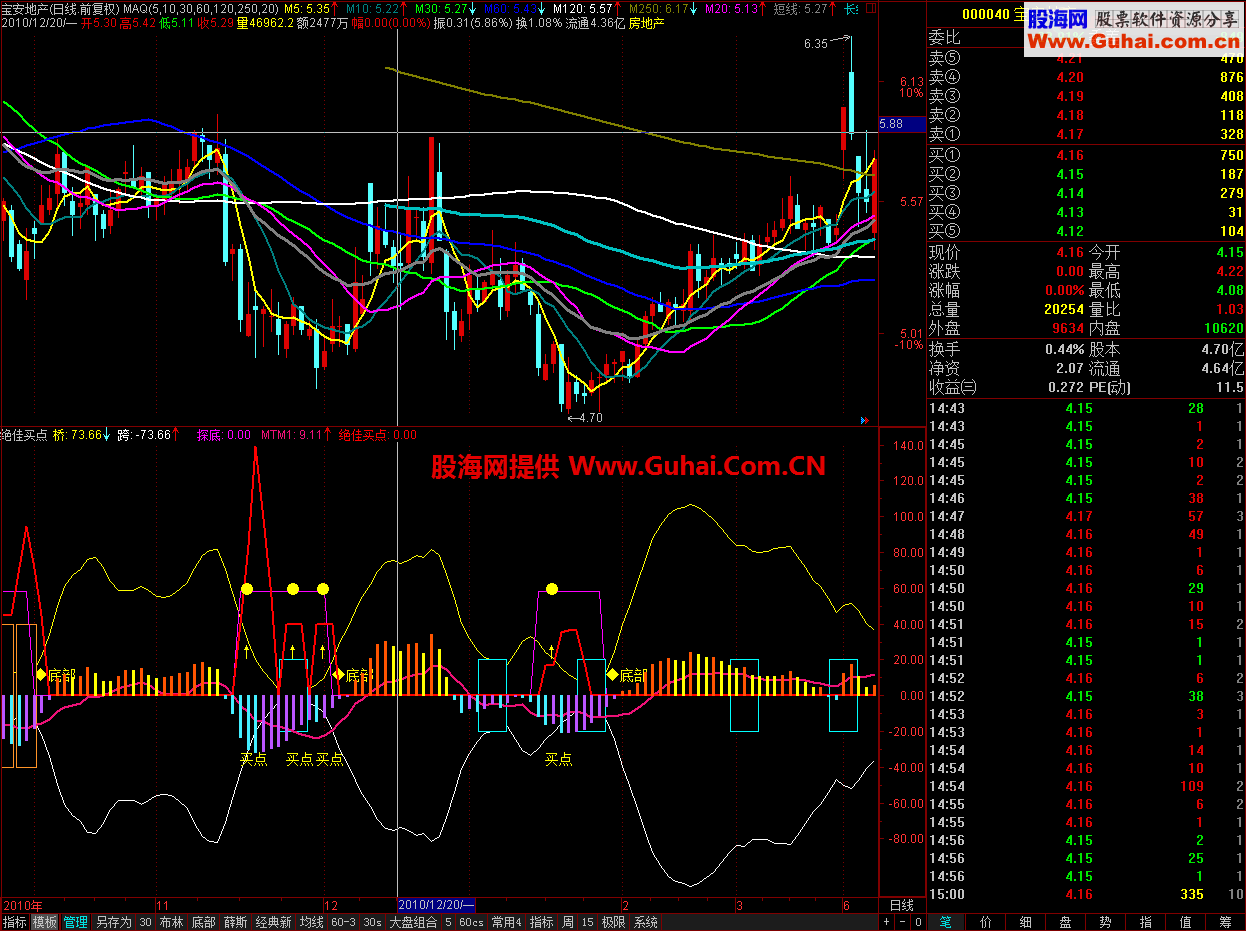
Task: Click the small double-arrow icon at chart corner
Action: (x=865, y=420)
